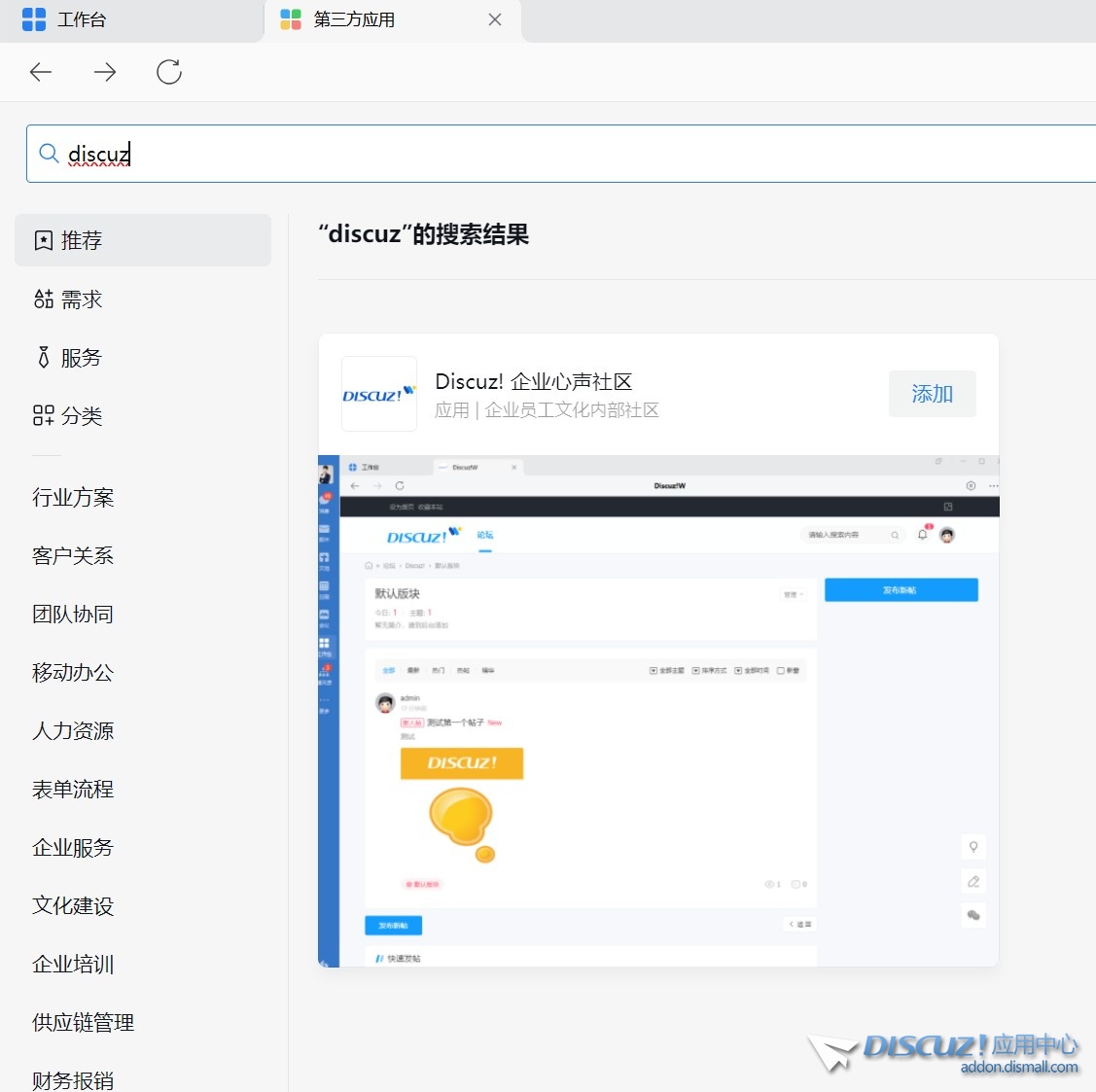Click the discuz search input field
1096x1092 pixels.
pos(583,154)
